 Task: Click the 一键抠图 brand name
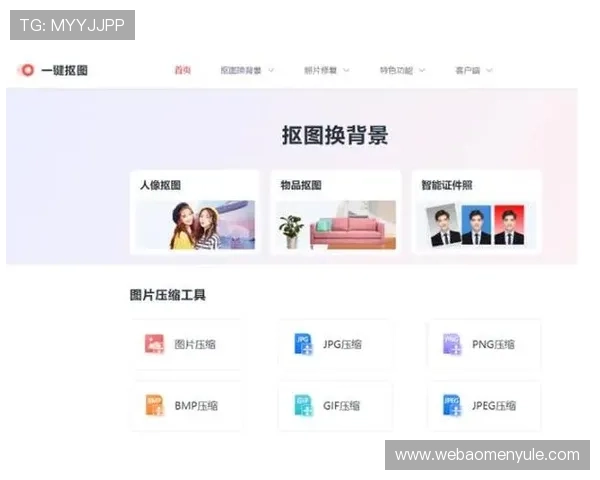[65, 70]
